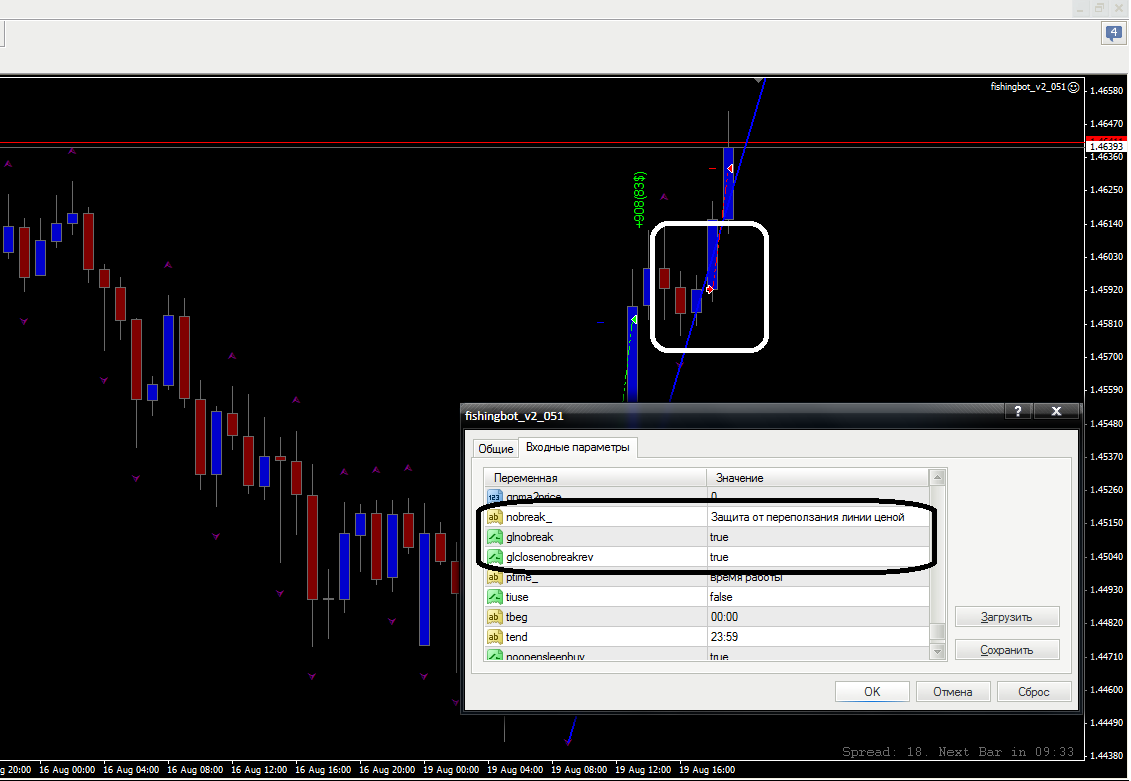Select the tend value 23:59

(724, 637)
